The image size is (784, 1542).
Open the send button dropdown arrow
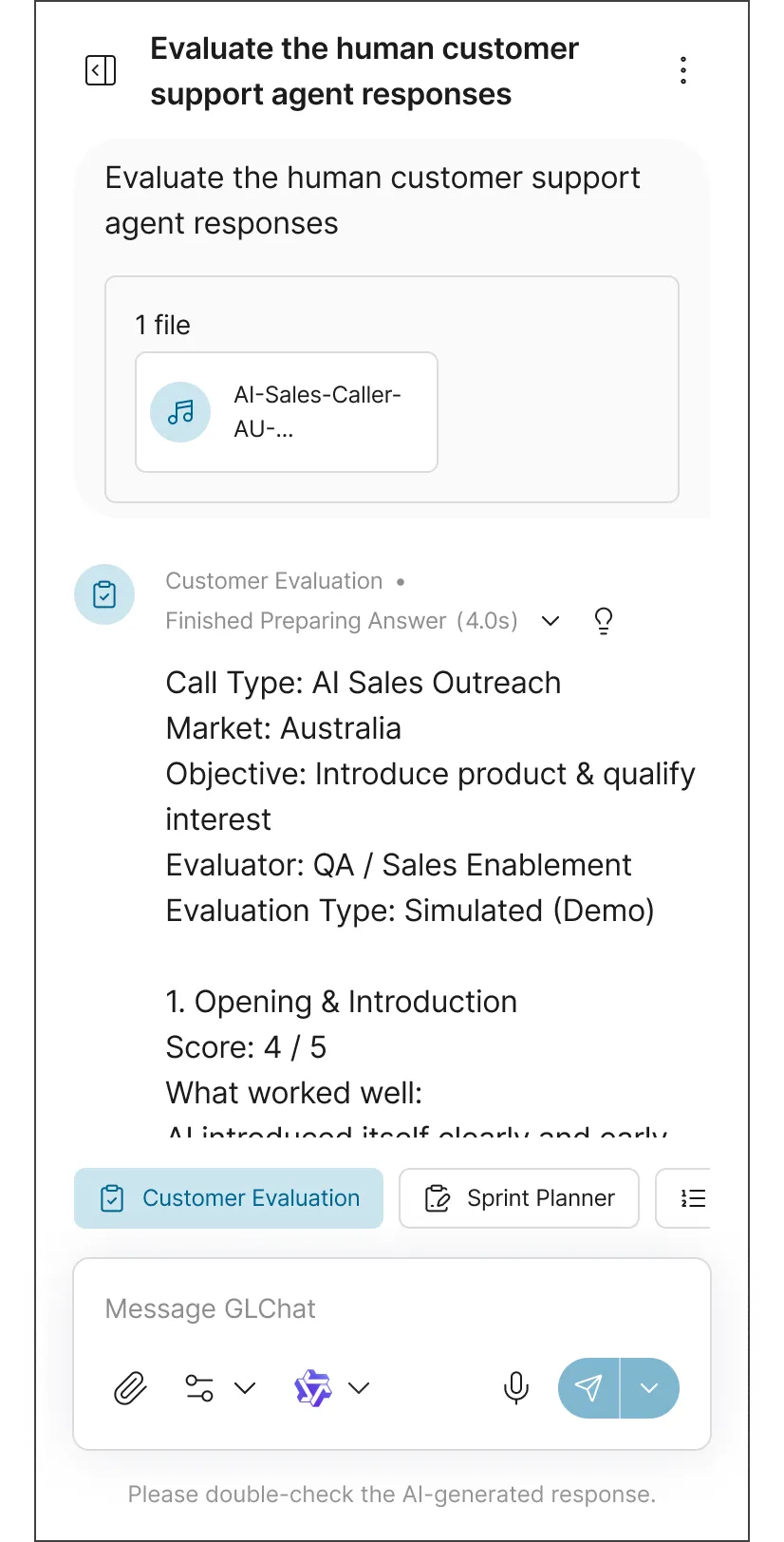coord(649,1387)
